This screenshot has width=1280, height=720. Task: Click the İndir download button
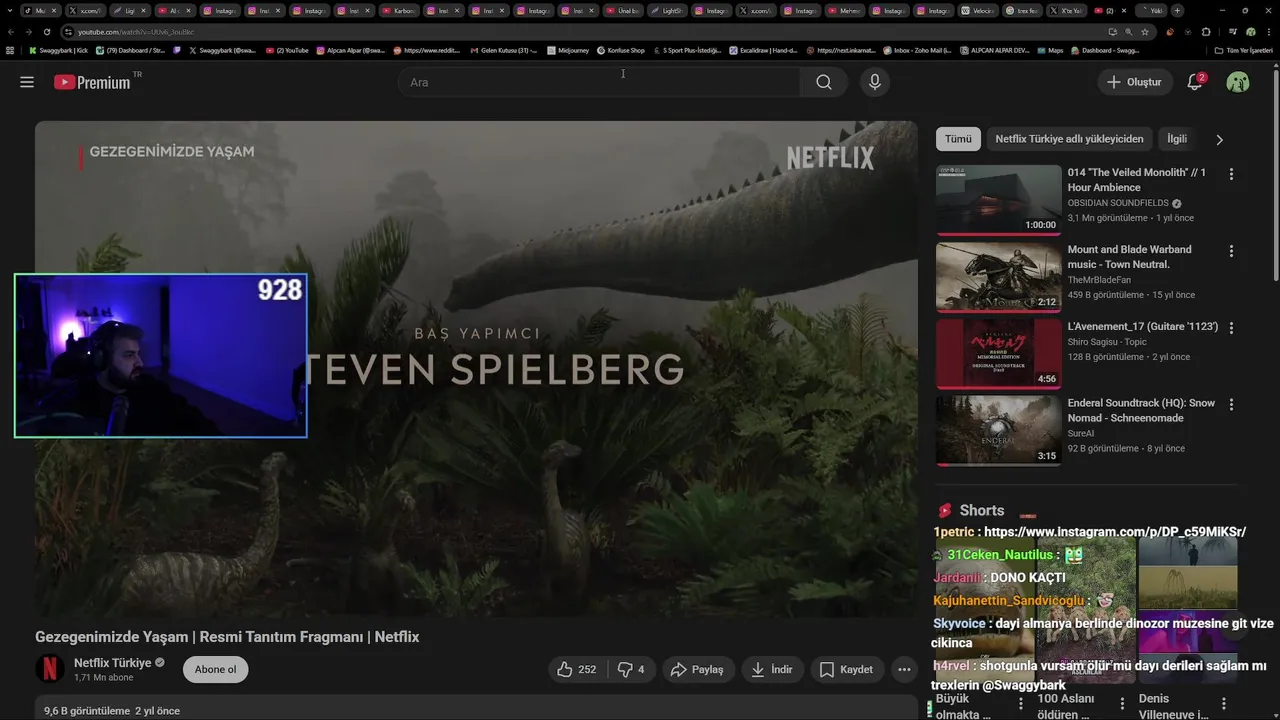pyautogui.click(x=772, y=670)
